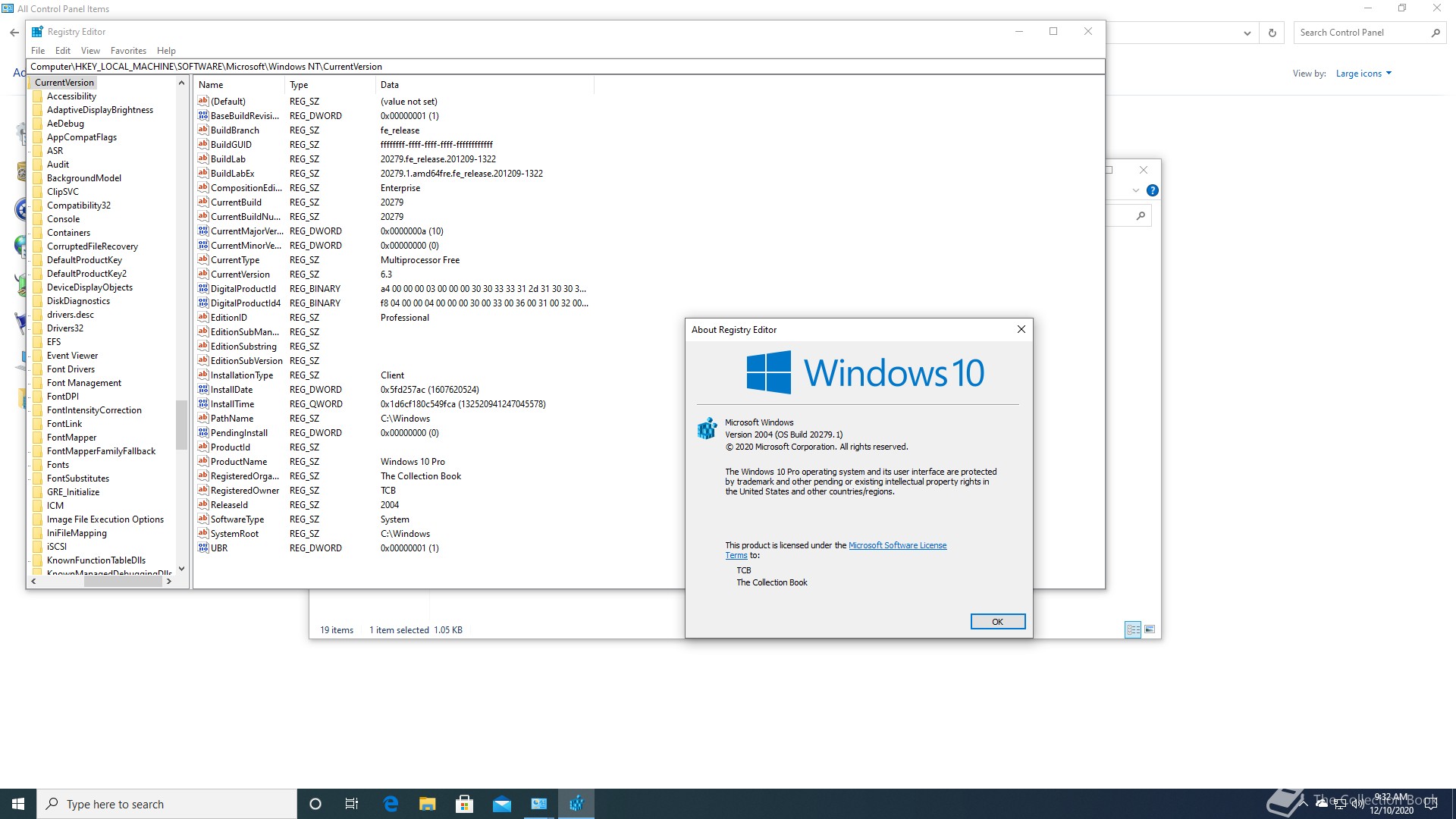
Task: Open the Mail app from the taskbar
Action: click(502, 804)
